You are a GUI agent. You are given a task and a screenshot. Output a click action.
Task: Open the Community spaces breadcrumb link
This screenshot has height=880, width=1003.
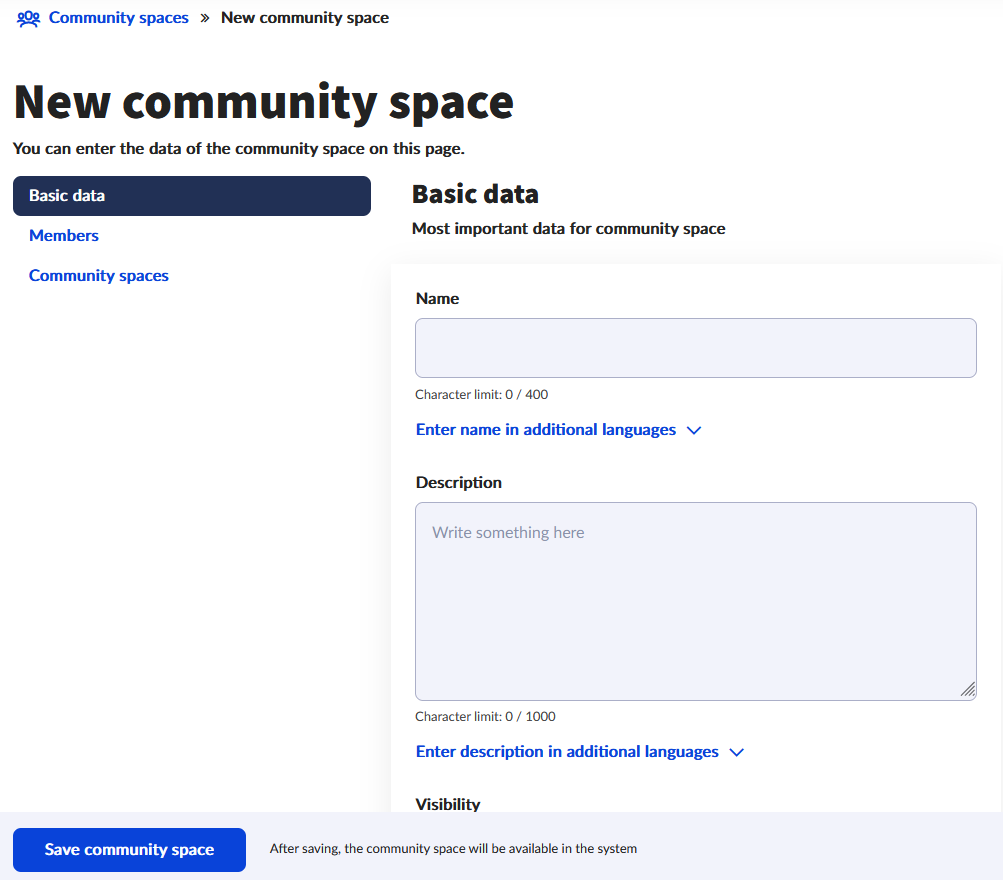[x=118, y=18]
